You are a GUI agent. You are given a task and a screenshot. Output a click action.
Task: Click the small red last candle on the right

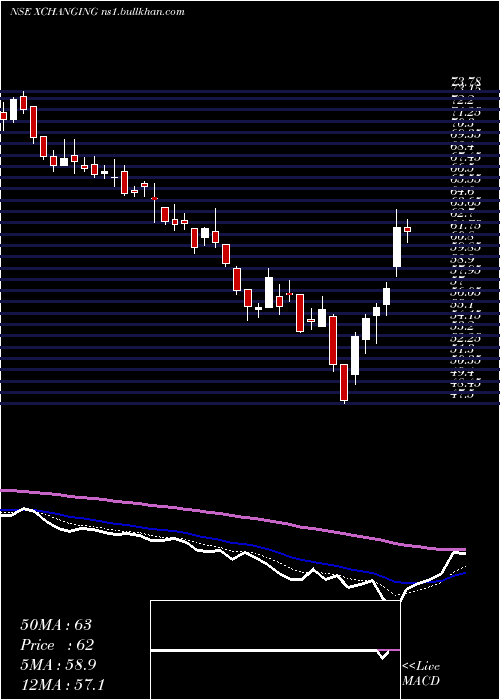[407, 229]
